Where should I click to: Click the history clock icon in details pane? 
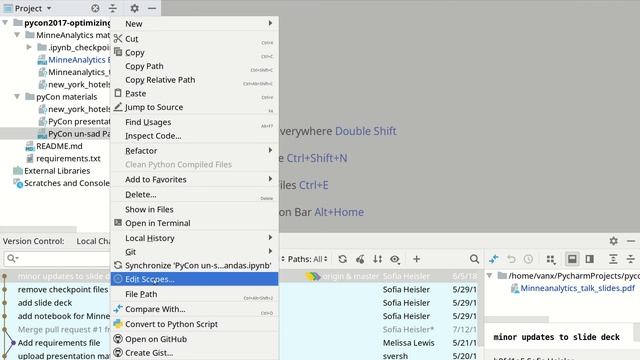[x=529, y=259]
